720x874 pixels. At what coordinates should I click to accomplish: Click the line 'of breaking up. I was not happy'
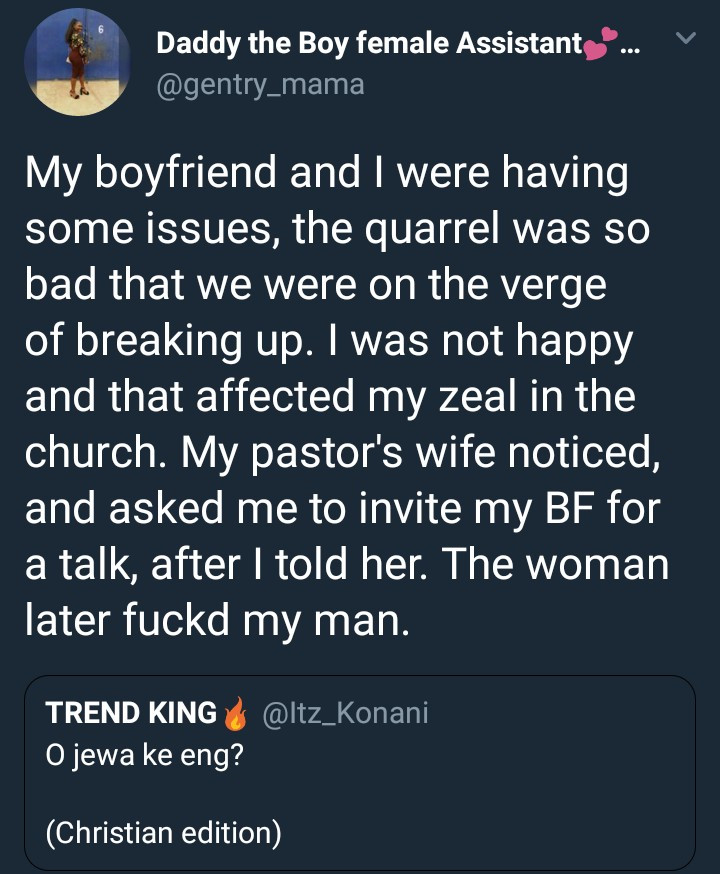tap(329, 343)
